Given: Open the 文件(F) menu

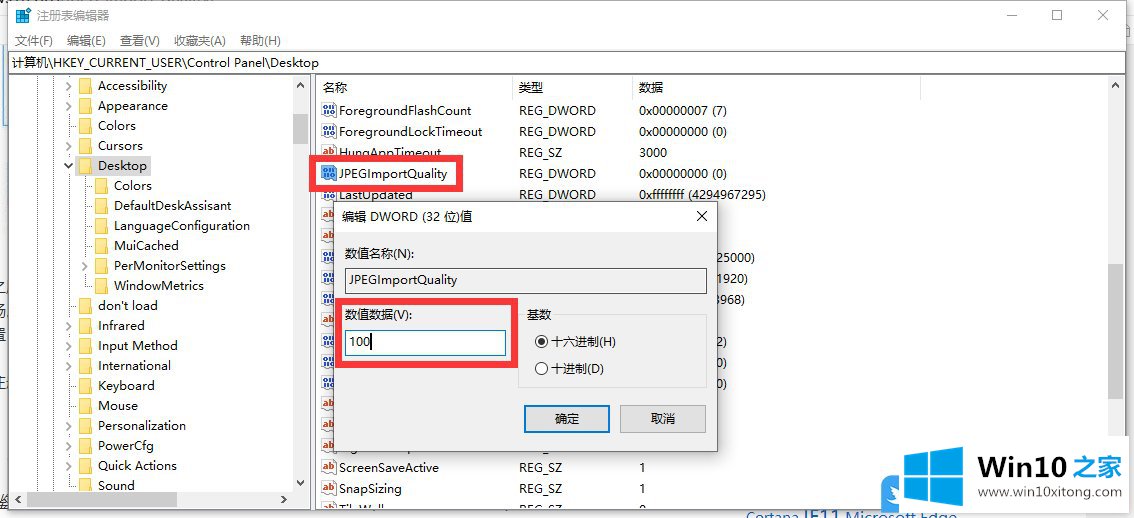Looking at the screenshot, I should click(34, 41).
